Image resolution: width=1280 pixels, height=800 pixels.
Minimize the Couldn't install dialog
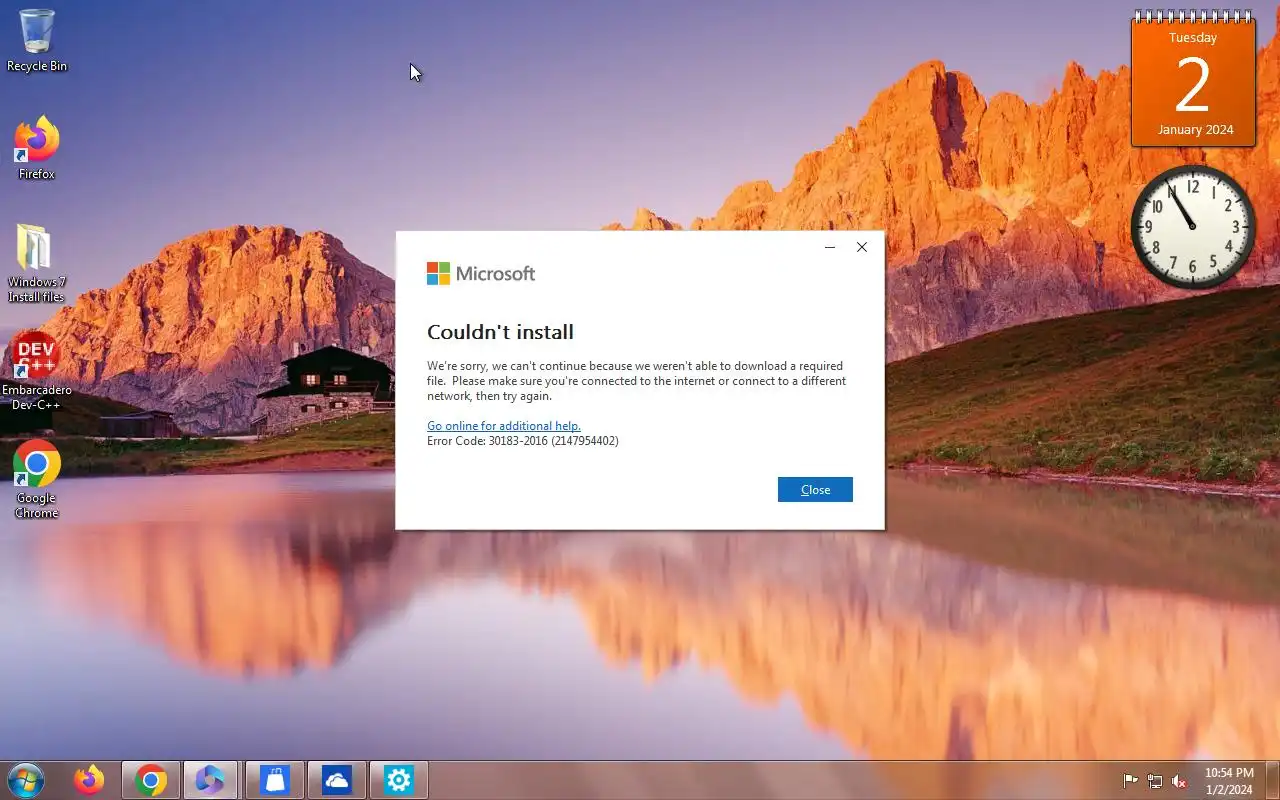830,247
